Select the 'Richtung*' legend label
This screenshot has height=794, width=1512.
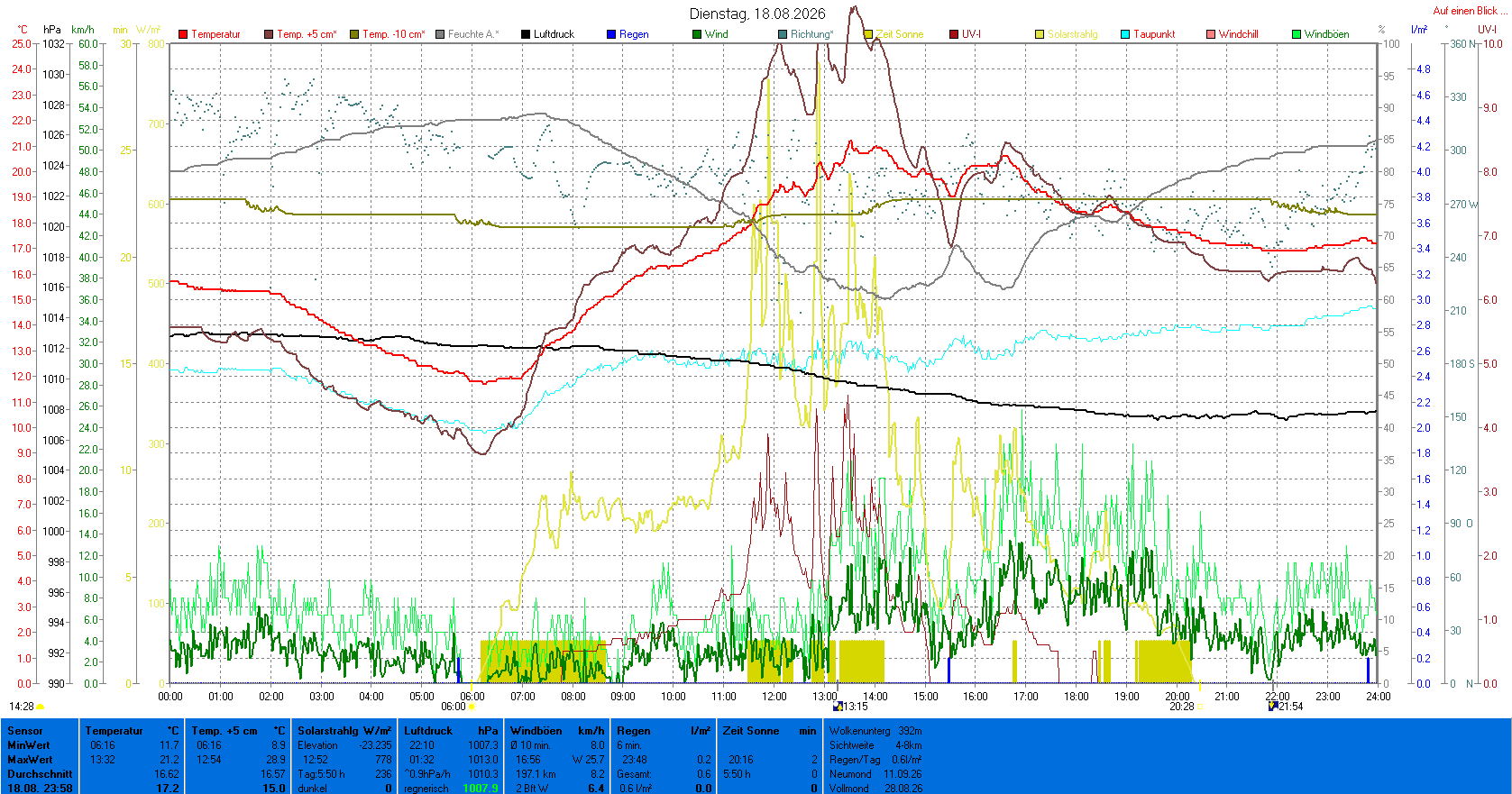pyautogui.click(x=812, y=34)
